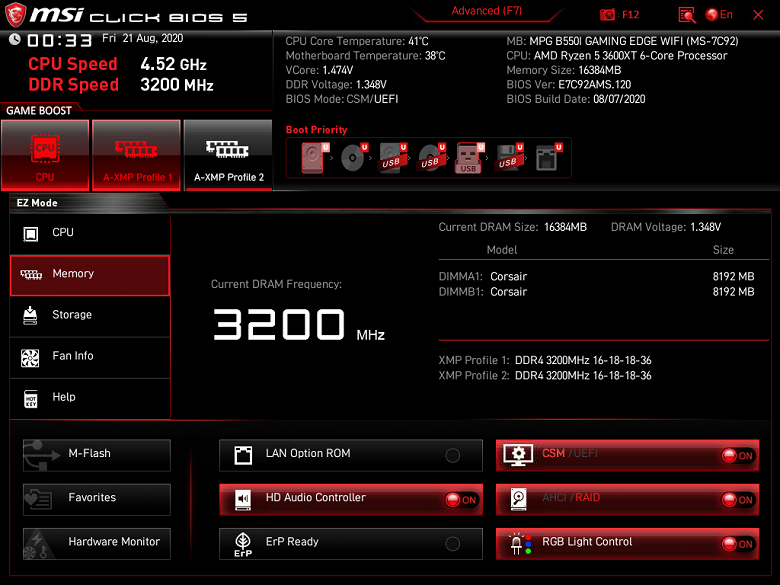780x585 pixels.
Task: Click the Storage drive icon in sidebar
Action: (30, 316)
